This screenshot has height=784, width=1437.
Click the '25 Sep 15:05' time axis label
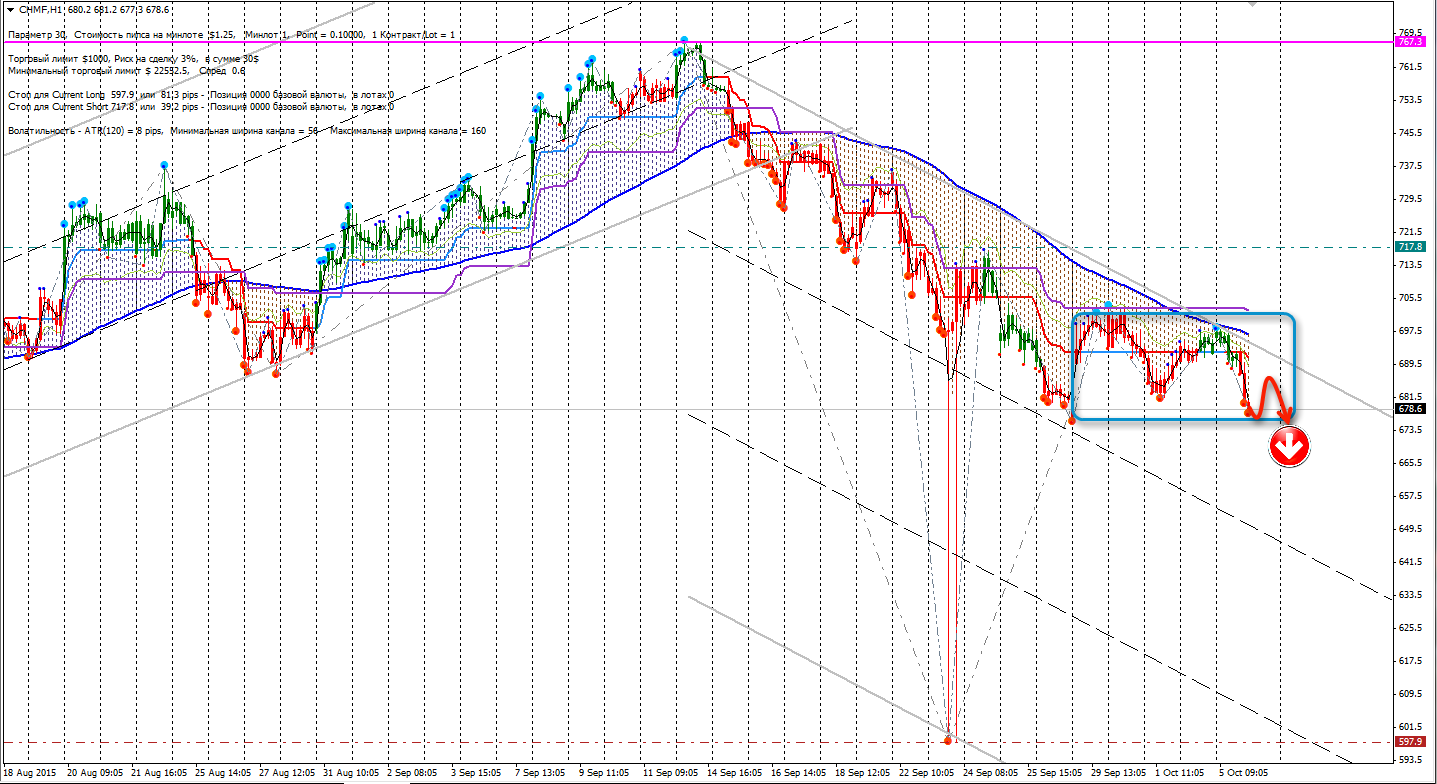[x=1056, y=773]
